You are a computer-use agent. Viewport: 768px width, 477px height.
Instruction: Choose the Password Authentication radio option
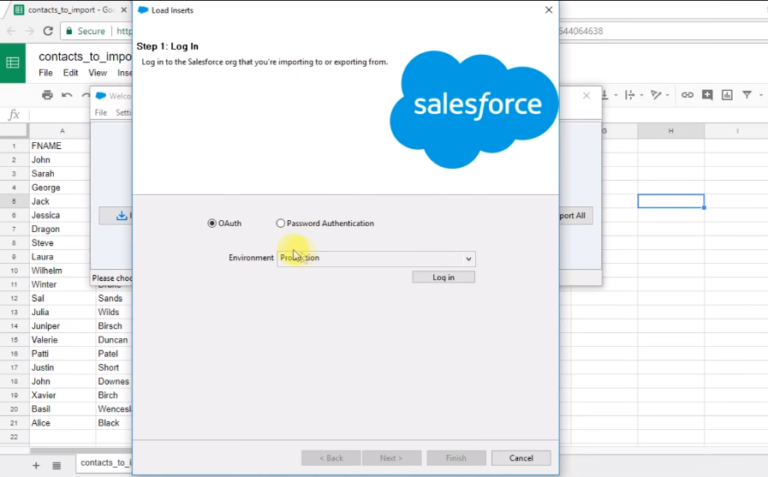pyautogui.click(x=281, y=223)
